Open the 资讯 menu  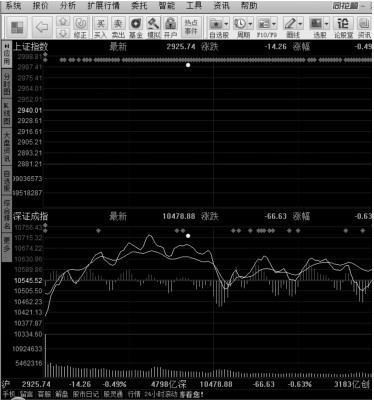(221, 6)
